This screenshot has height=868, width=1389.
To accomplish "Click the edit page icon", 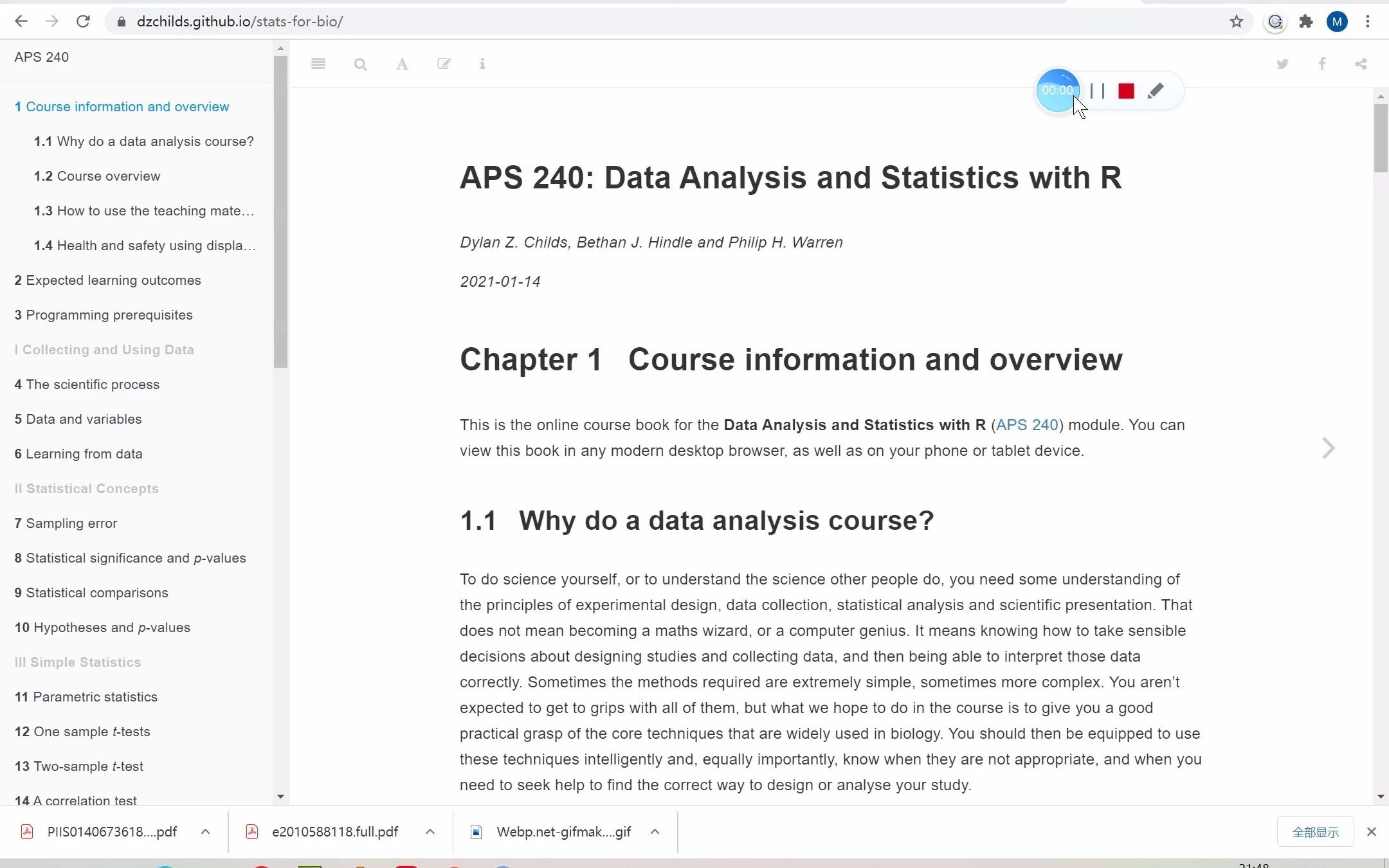I will click(444, 64).
